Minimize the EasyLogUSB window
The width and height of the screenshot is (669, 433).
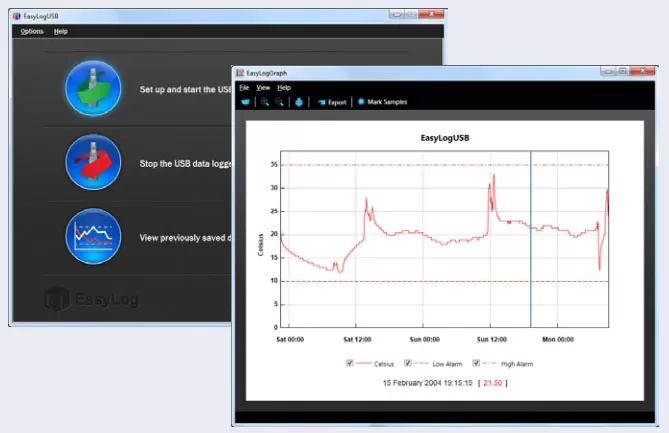point(397,15)
